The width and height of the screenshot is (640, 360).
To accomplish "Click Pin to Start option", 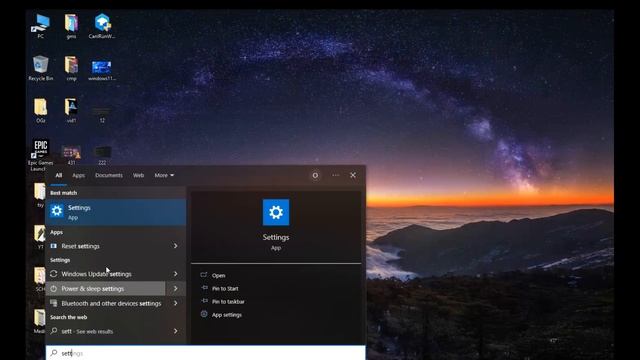I will [x=225, y=289].
